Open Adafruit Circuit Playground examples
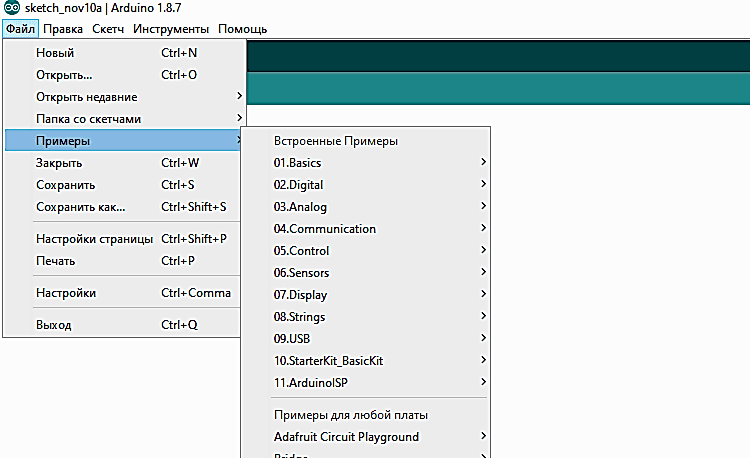750x458 pixels. pyautogui.click(x=346, y=437)
